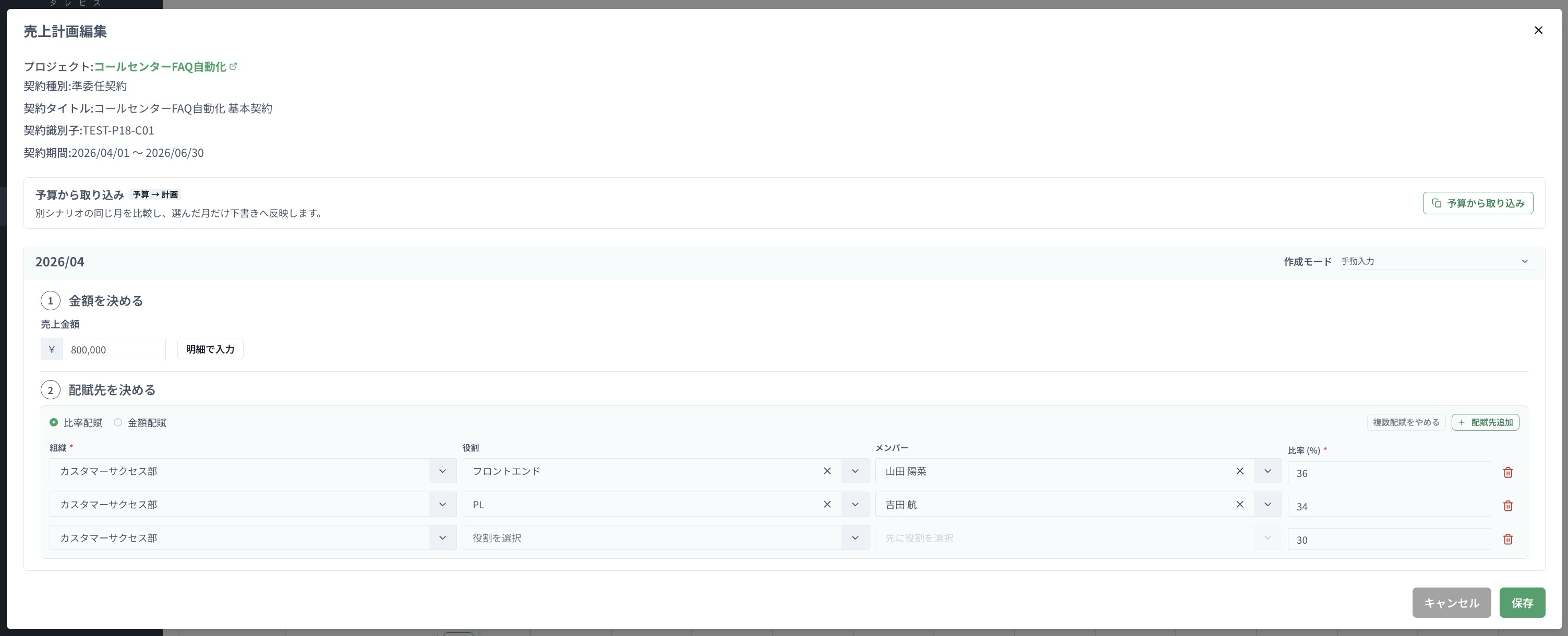Click the 配賦先追加 button
This screenshot has width=1568, height=636.
(x=1485, y=422)
